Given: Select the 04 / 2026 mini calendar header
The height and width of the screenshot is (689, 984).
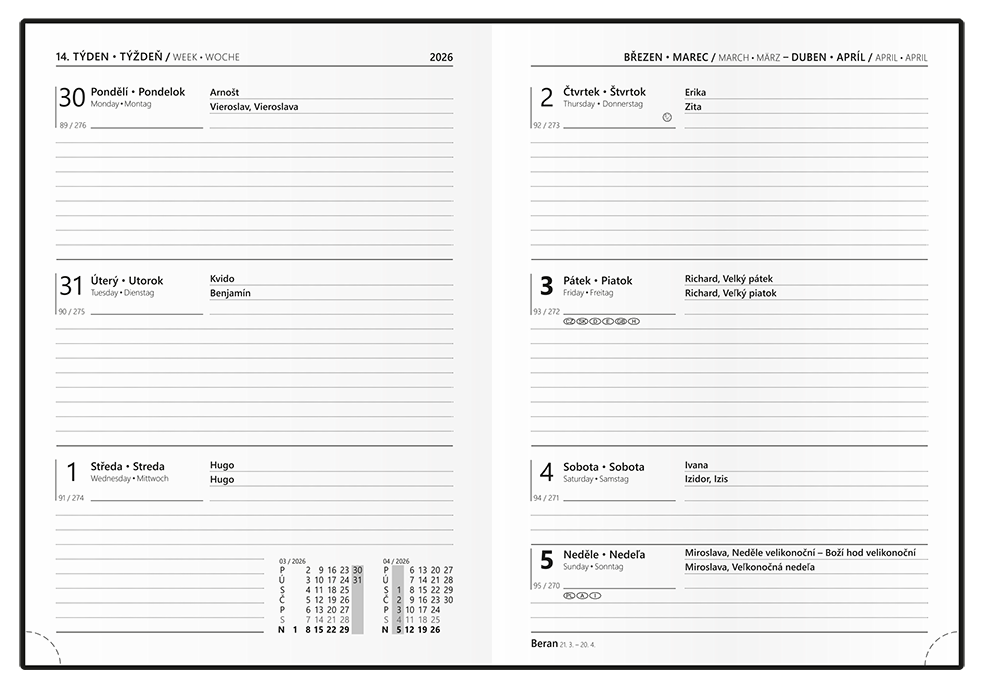Looking at the screenshot, I should 394,561.
